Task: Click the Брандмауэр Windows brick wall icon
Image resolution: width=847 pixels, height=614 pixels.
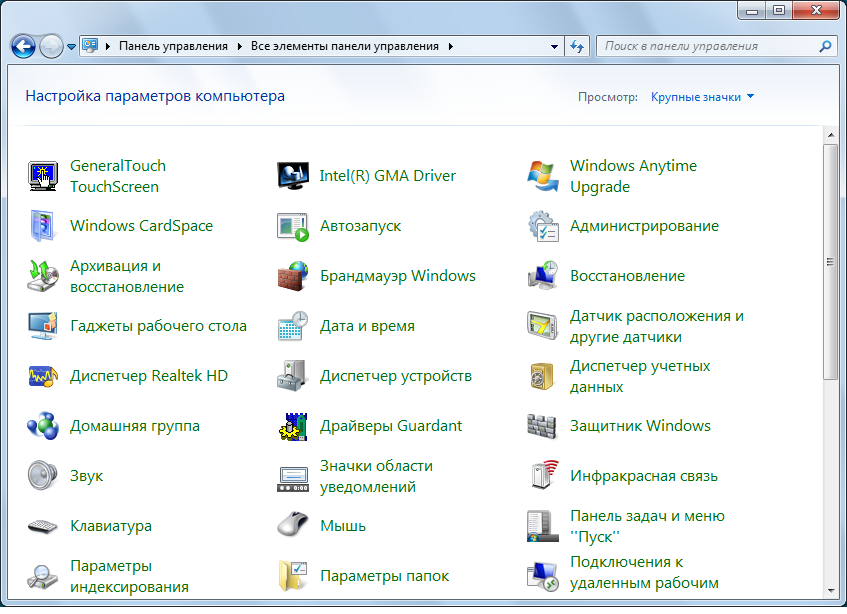Action: 293,276
